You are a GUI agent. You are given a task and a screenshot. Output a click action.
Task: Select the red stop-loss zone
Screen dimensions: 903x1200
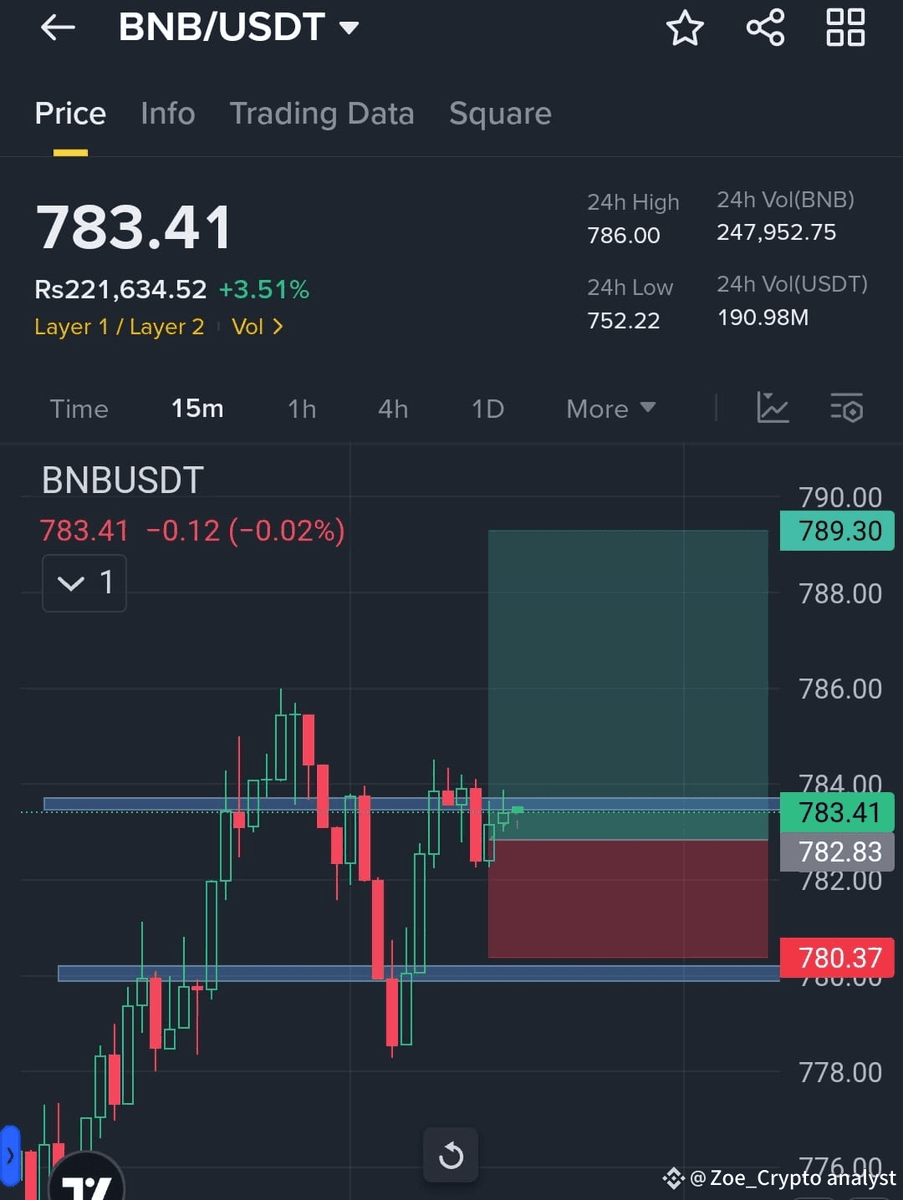coord(628,898)
